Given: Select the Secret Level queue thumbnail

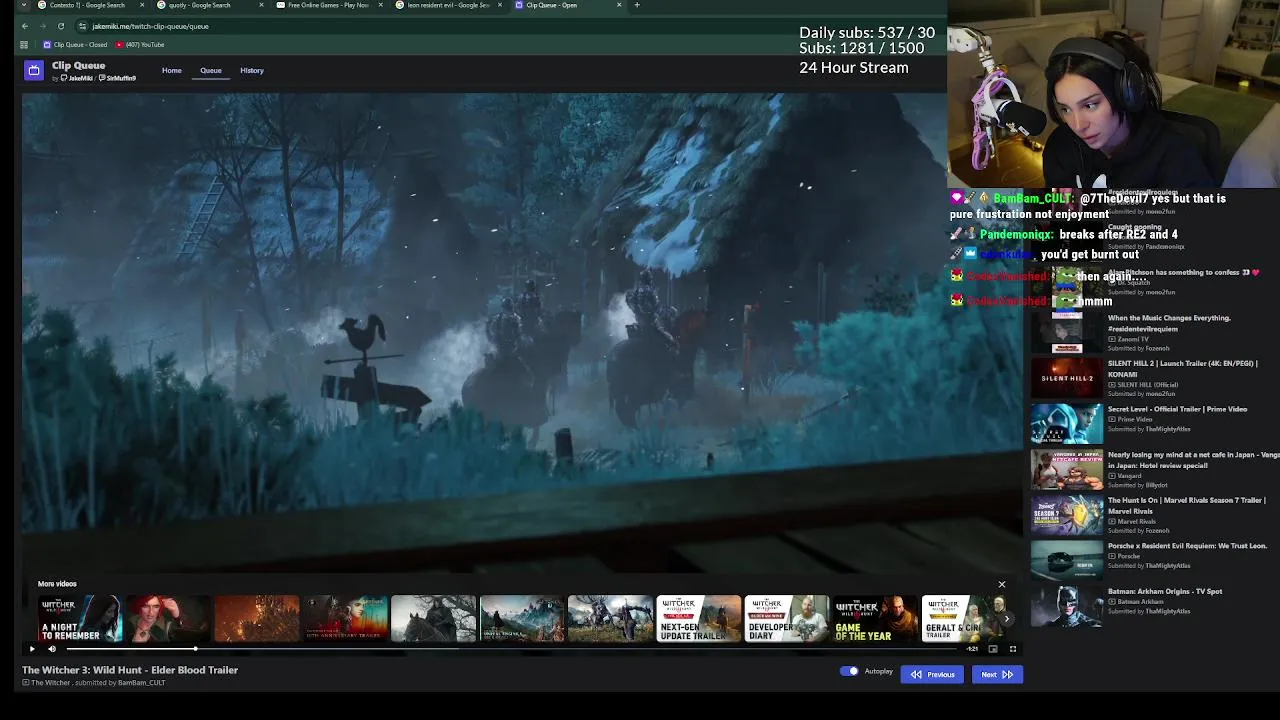Looking at the screenshot, I should (x=1067, y=424).
